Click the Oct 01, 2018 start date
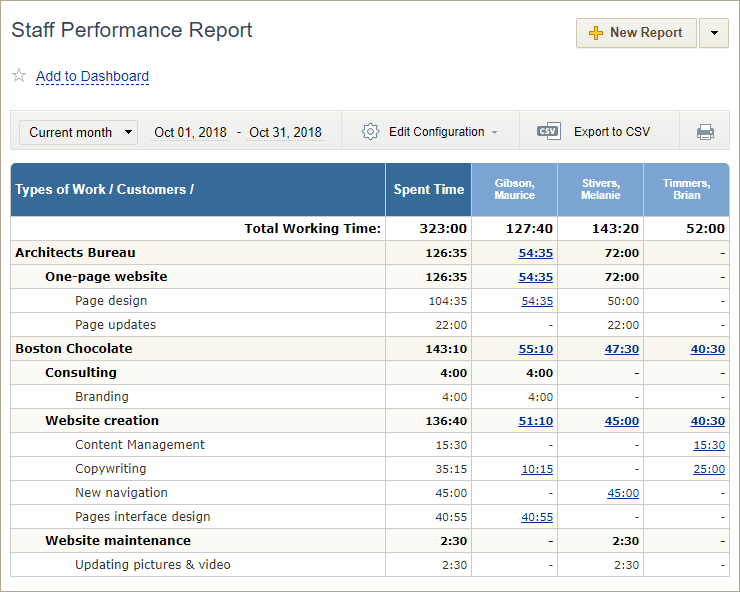The image size is (740, 592). [x=190, y=132]
